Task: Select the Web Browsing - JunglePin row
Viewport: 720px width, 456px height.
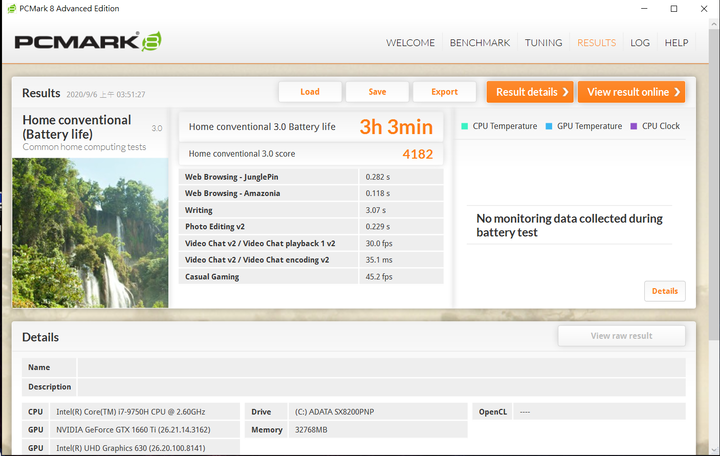Action: (x=311, y=177)
